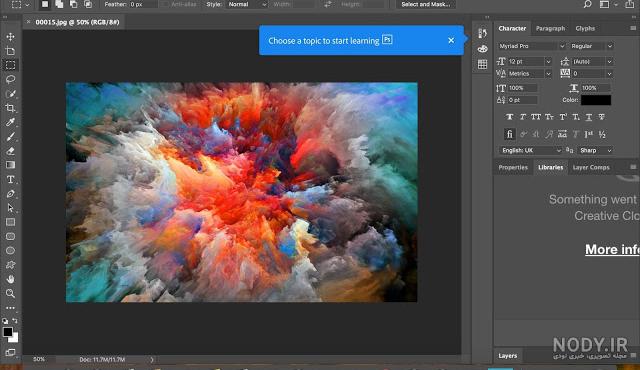Select the Horizontal Type tool
Screen dimensions: 640x370
coord(11,179)
